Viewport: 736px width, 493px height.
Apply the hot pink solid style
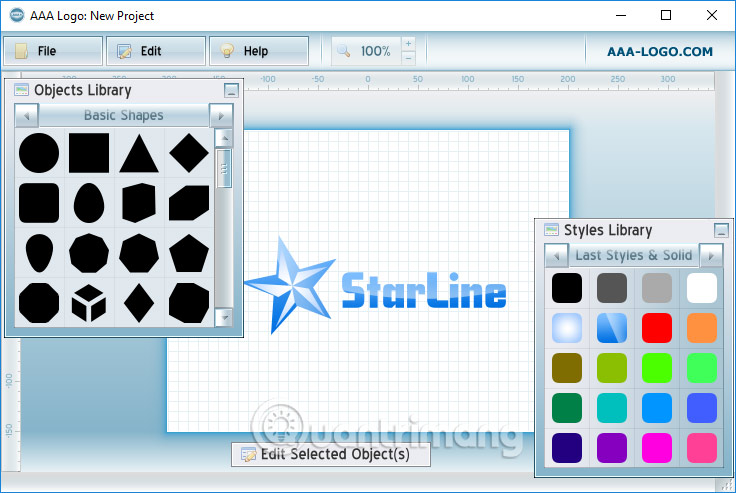[x=702, y=448]
